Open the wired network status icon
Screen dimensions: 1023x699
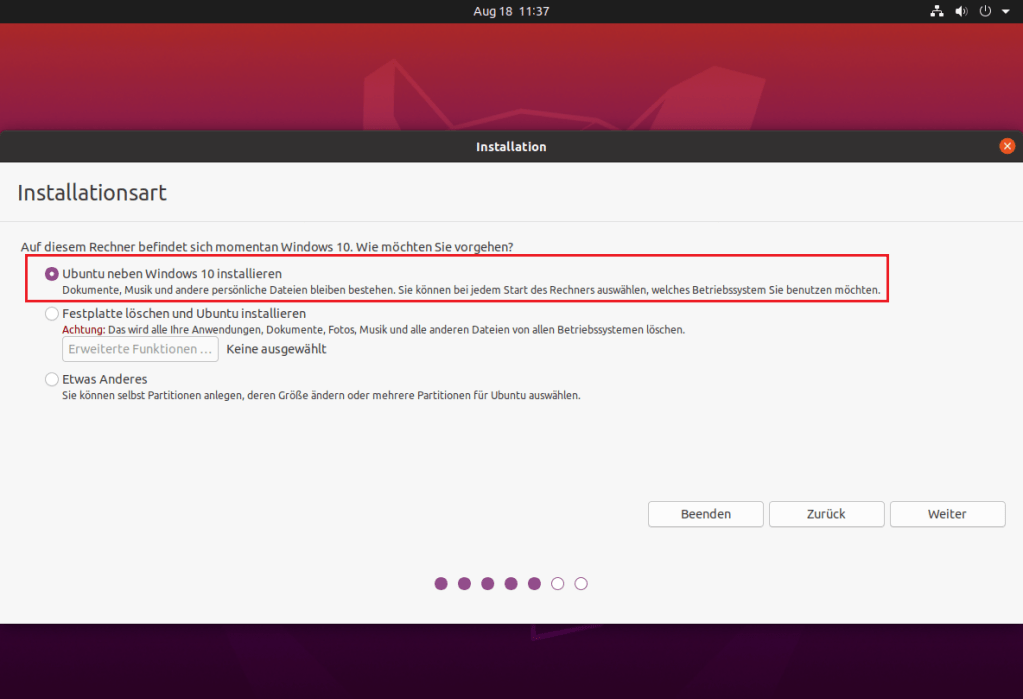click(x=936, y=11)
